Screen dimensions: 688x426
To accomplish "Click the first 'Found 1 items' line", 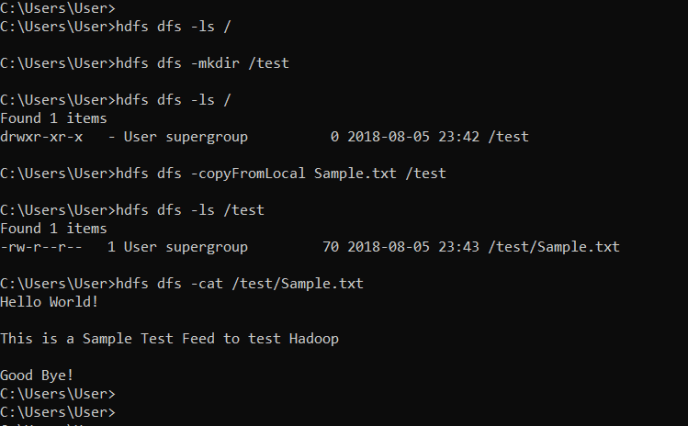I will [x=54, y=118].
